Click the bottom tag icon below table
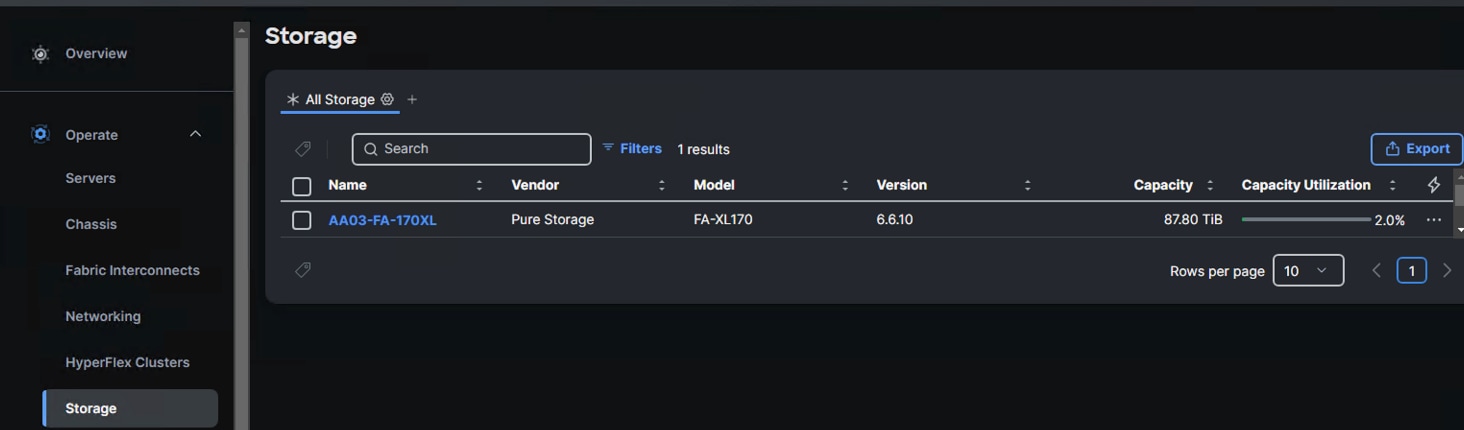1464x430 pixels. 303,270
